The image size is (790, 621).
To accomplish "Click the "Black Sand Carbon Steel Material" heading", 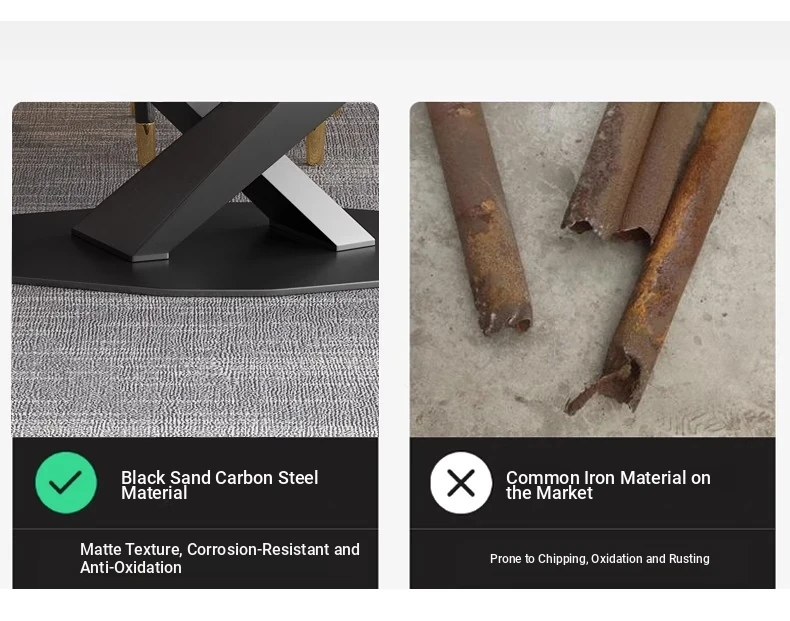I will pos(219,485).
